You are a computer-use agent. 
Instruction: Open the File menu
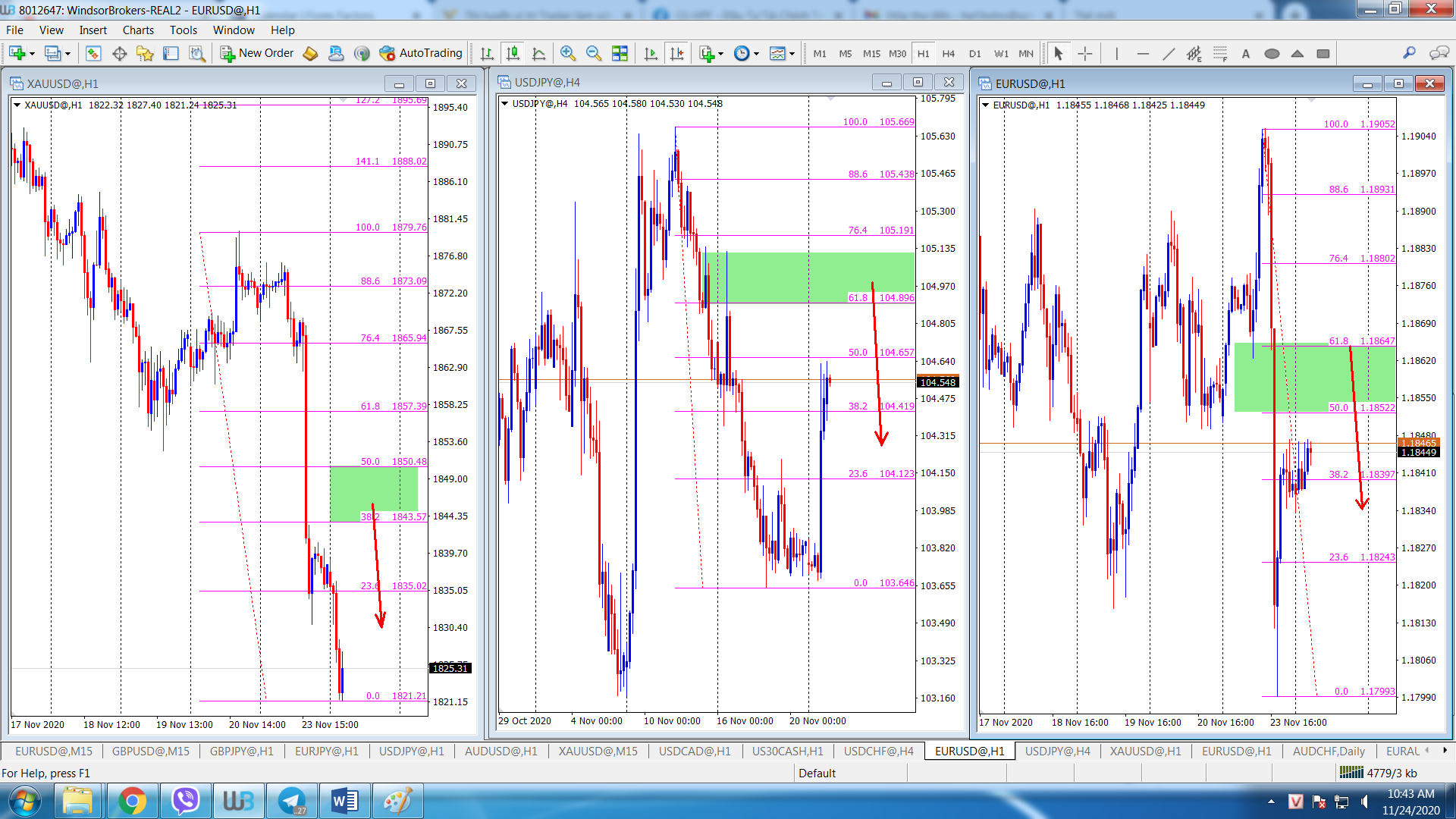(x=14, y=30)
